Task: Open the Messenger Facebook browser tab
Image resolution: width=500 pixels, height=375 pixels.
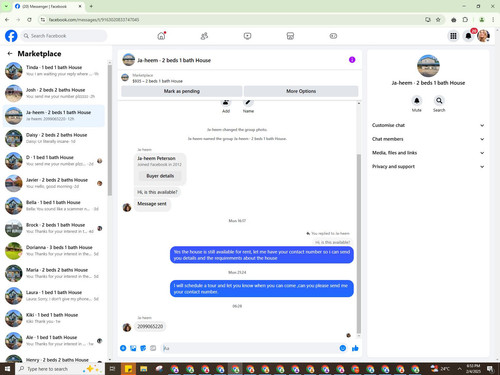Action: pyautogui.click(x=47, y=6)
